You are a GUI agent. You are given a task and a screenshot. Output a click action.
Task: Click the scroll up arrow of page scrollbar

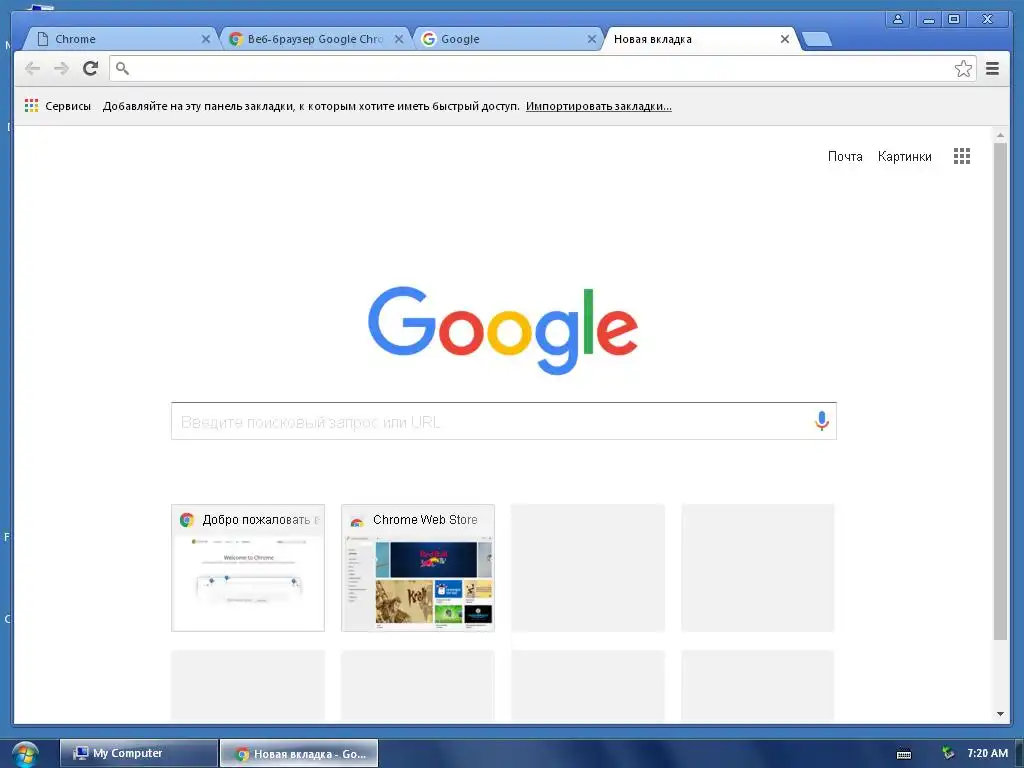(x=1000, y=135)
